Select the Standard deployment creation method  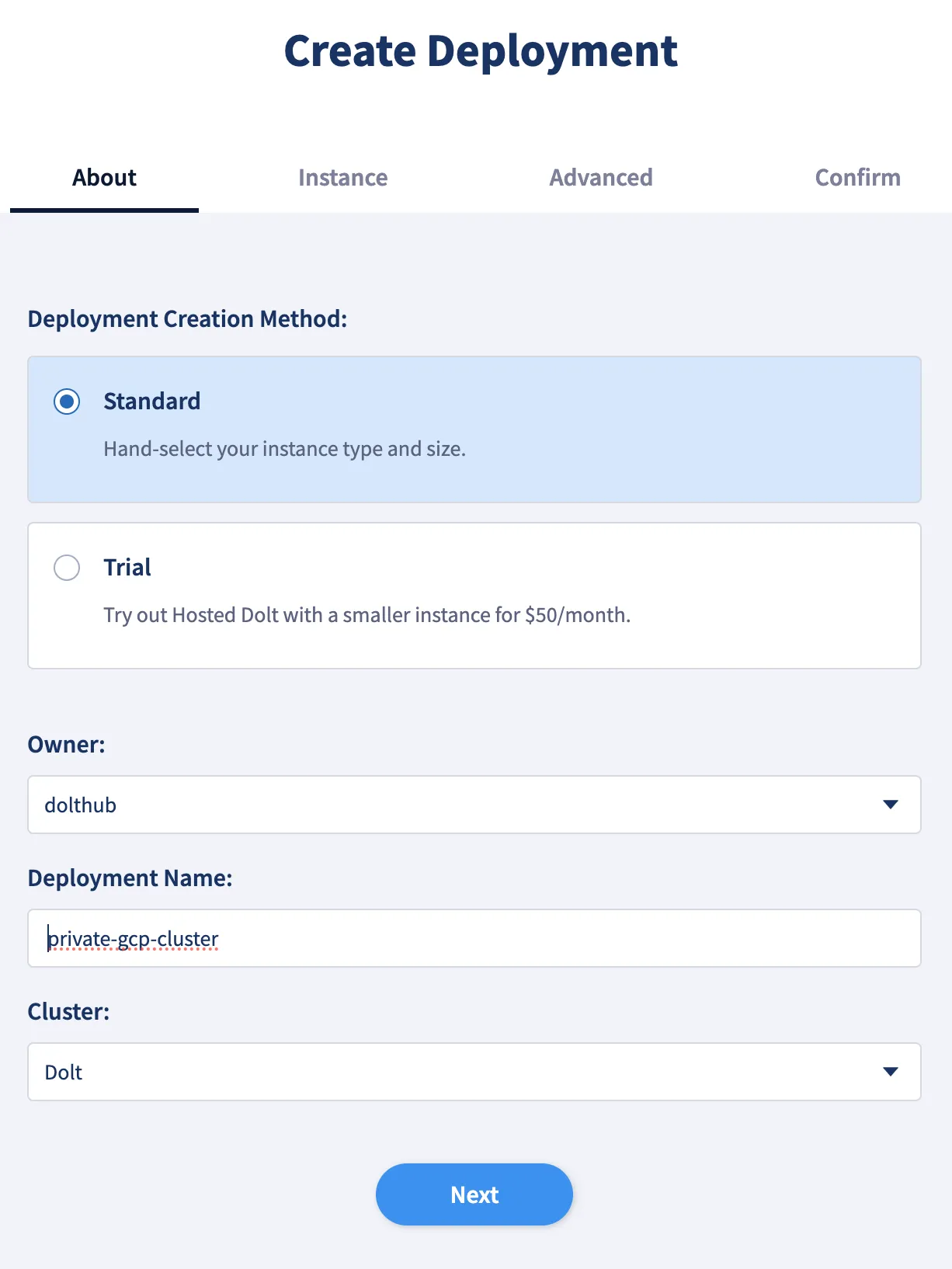[x=67, y=402]
